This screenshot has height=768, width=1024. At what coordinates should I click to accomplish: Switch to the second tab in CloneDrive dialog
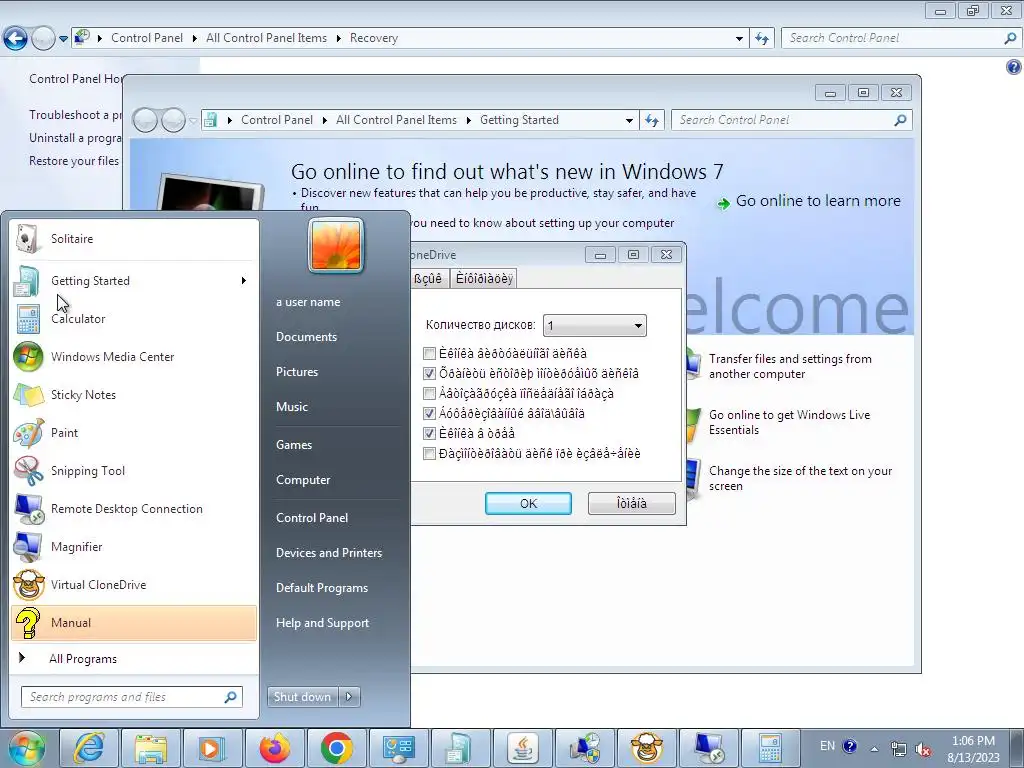[x=484, y=279]
